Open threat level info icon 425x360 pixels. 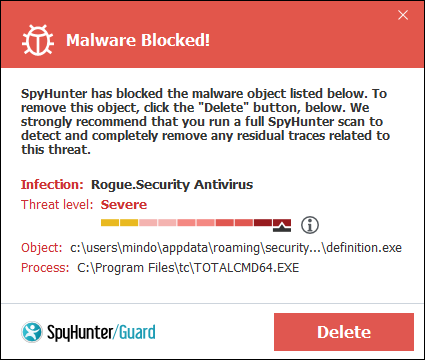point(310,225)
